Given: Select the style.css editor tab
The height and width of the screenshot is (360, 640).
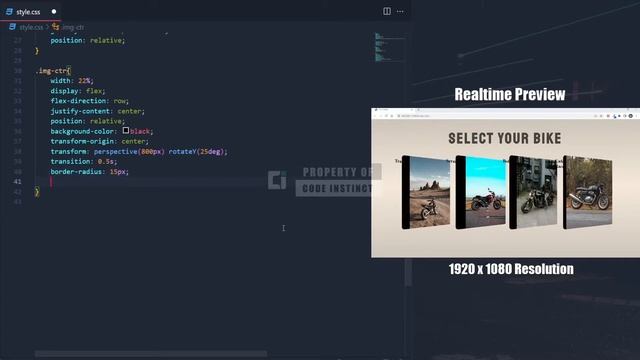Looking at the screenshot, I should point(31,11).
